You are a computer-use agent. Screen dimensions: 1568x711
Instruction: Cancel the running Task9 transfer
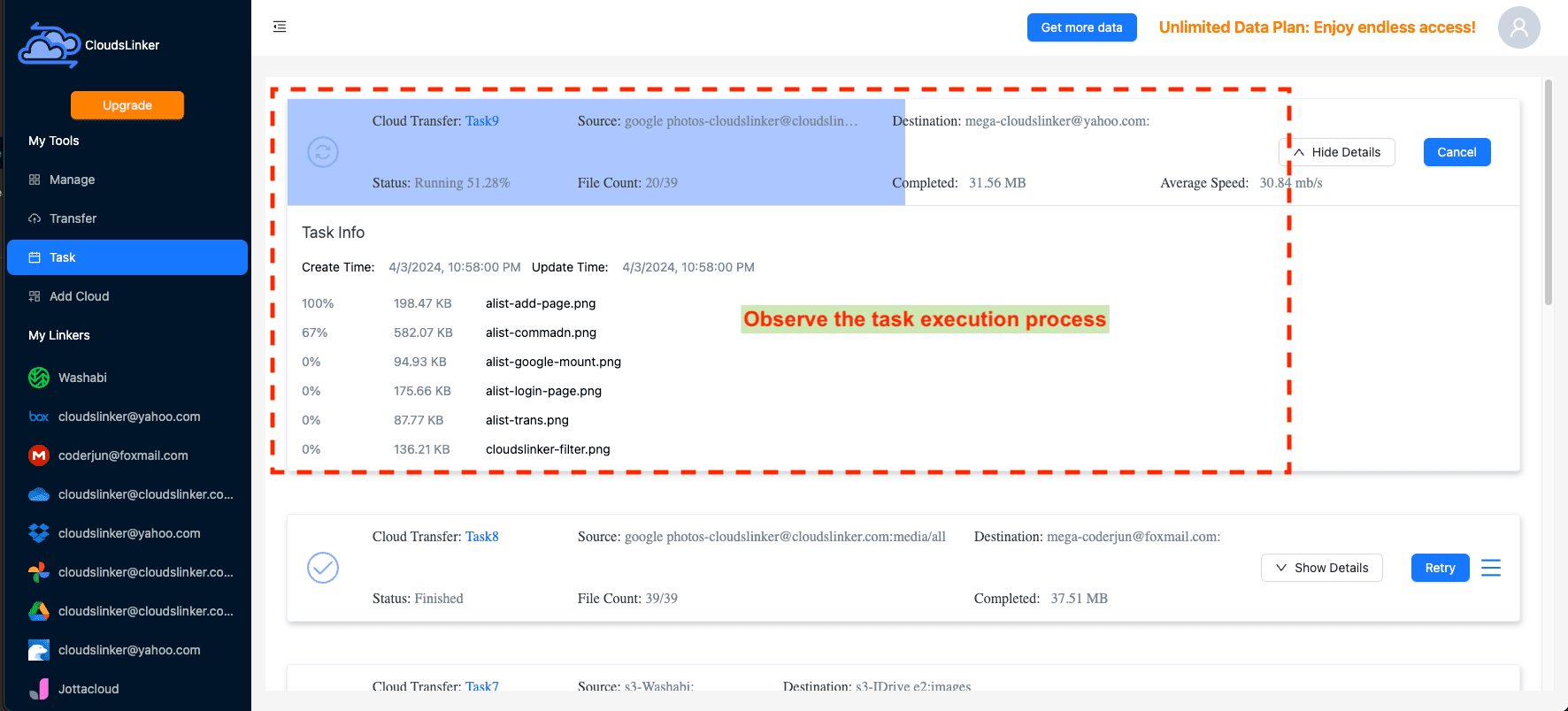click(x=1457, y=152)
